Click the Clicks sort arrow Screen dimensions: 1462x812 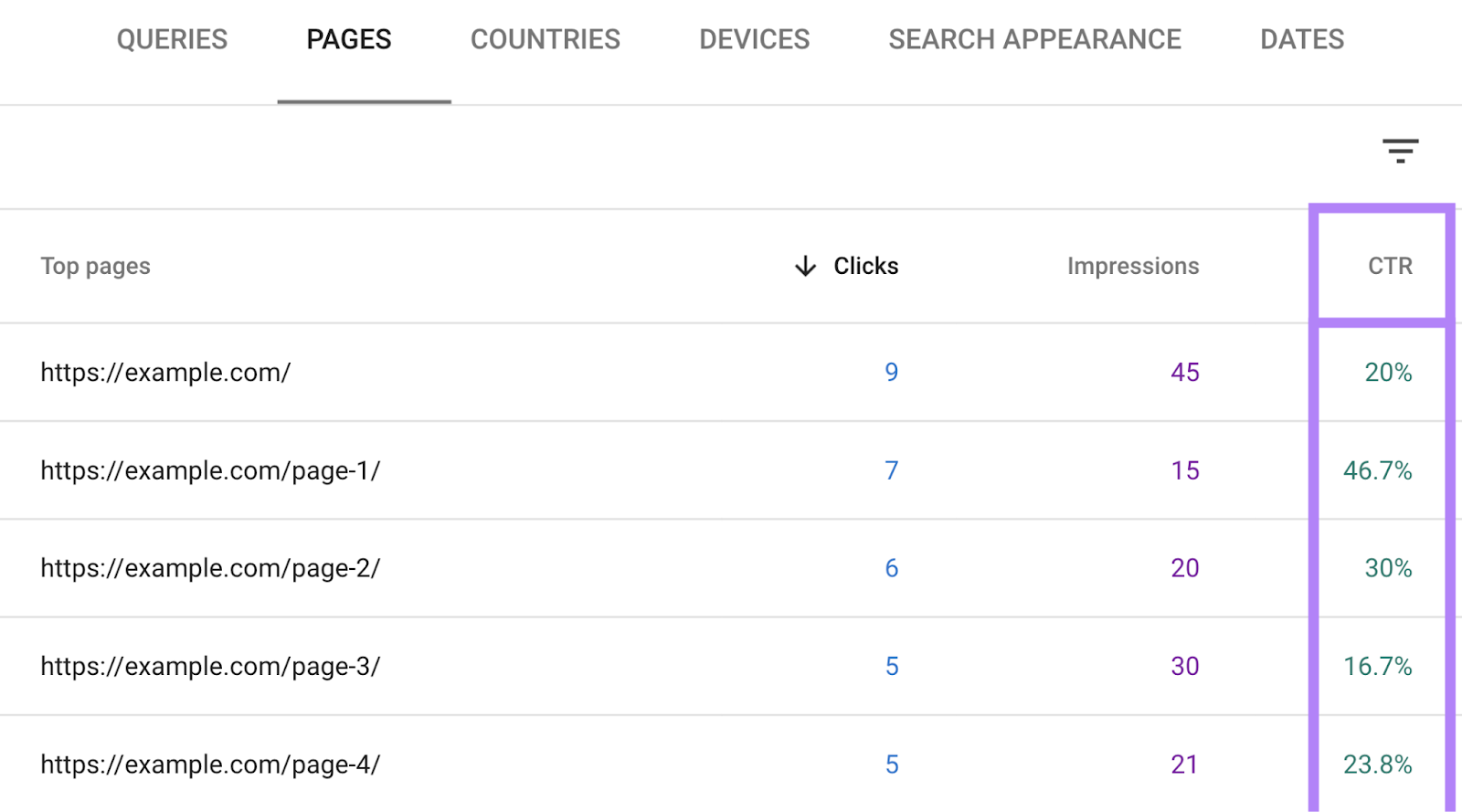coord(804,266)
